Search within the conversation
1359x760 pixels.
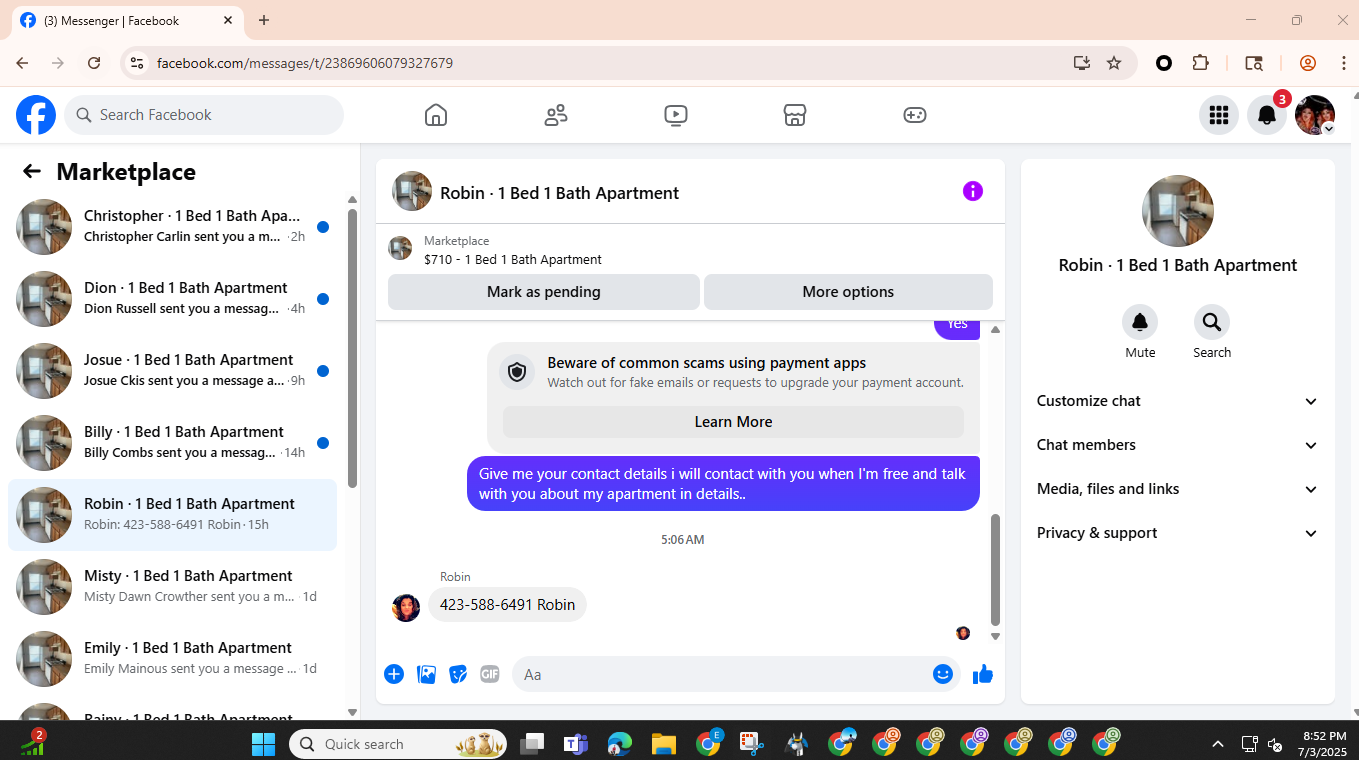pos(1212,322)
